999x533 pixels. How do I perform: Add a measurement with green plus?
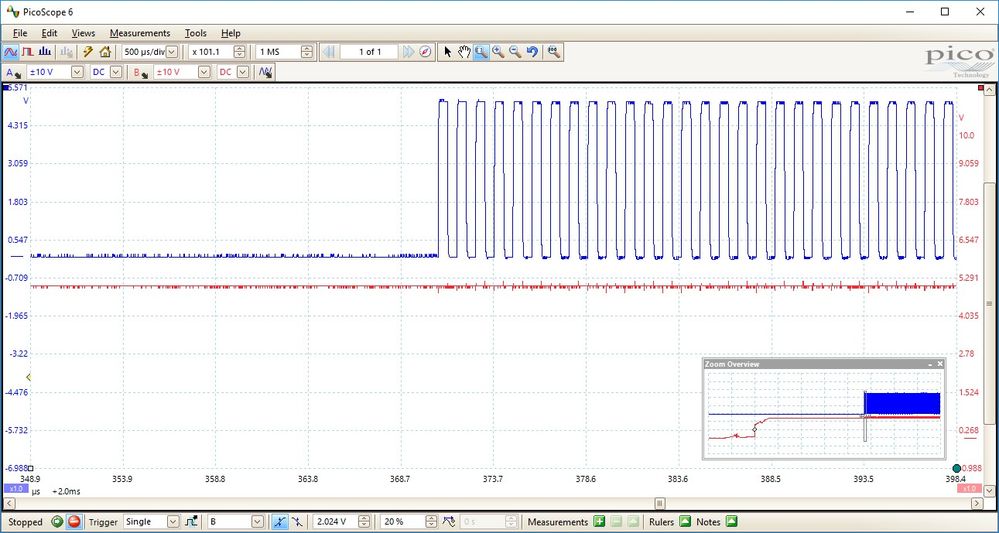[599, 522]
